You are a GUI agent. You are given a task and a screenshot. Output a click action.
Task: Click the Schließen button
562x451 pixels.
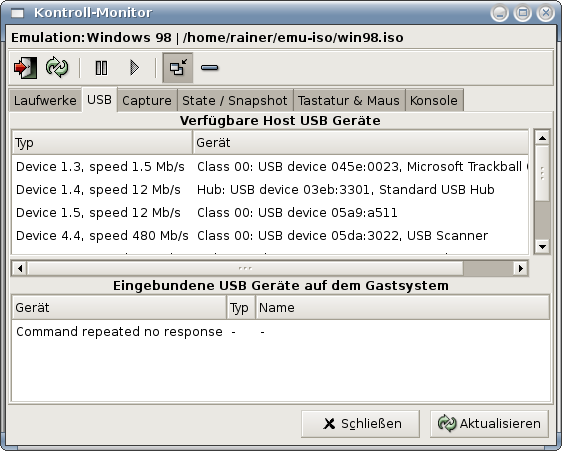[x=360, y=424]
